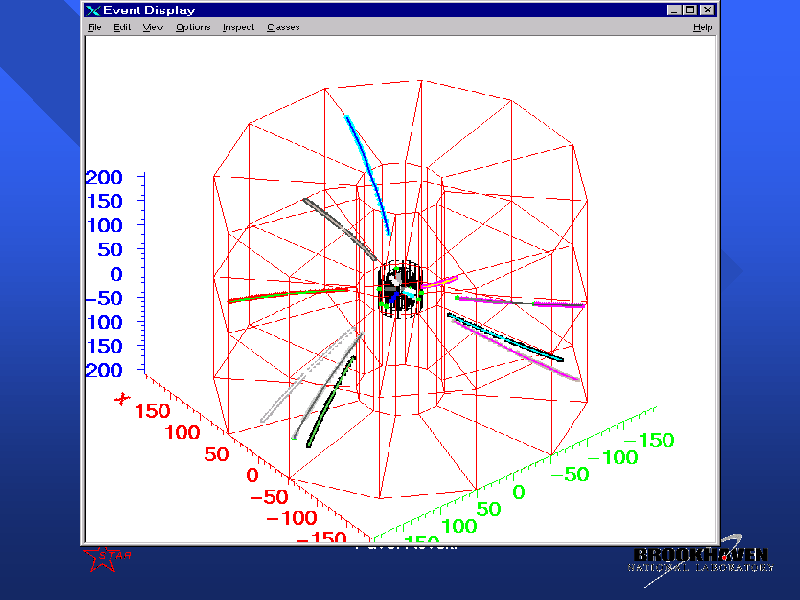Maximize the Event Display window
This screenshot has height=600, width=800.
[x=689, y=10]
